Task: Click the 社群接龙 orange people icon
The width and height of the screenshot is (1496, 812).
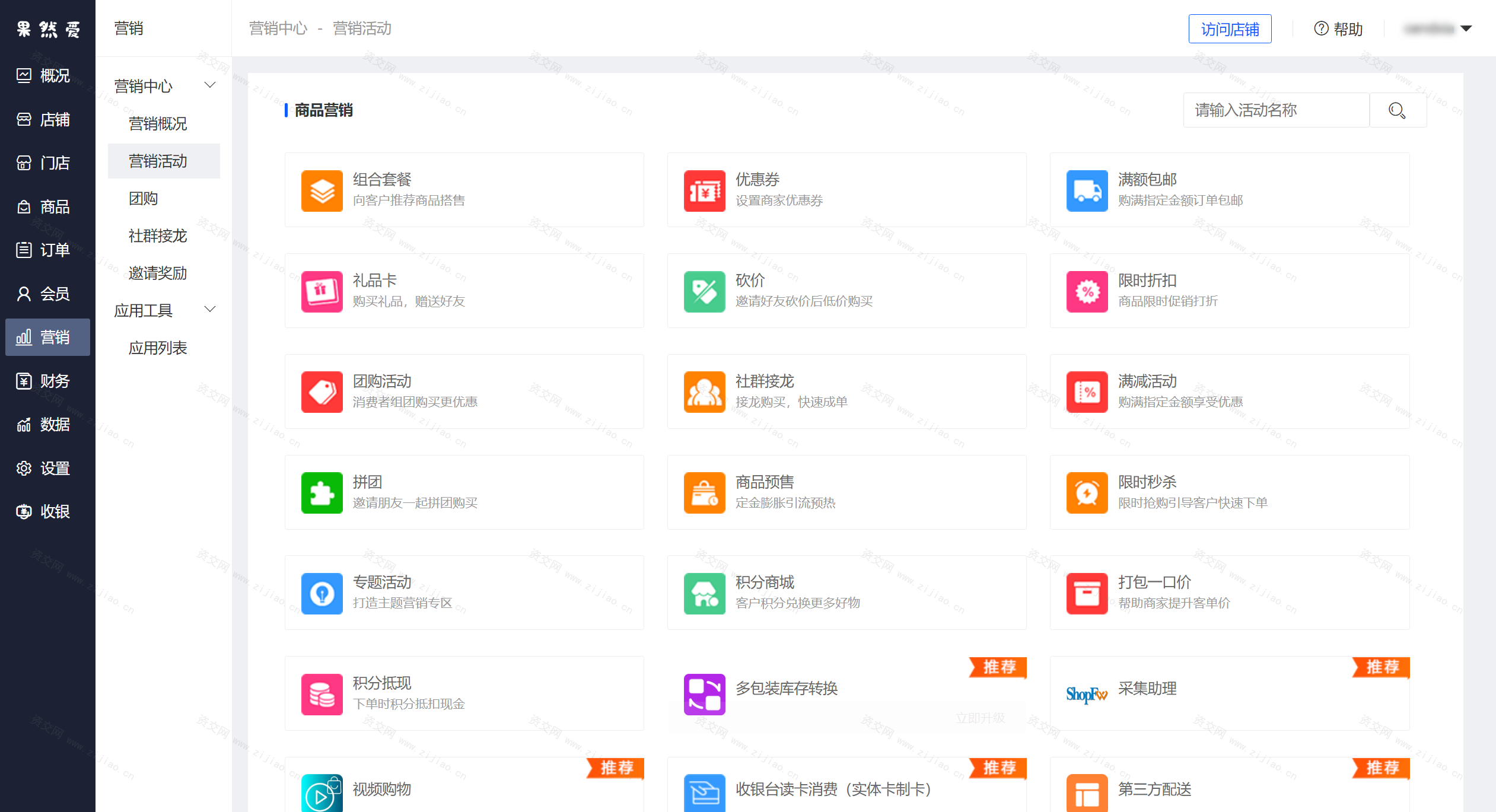Action: tap(704, 392)
